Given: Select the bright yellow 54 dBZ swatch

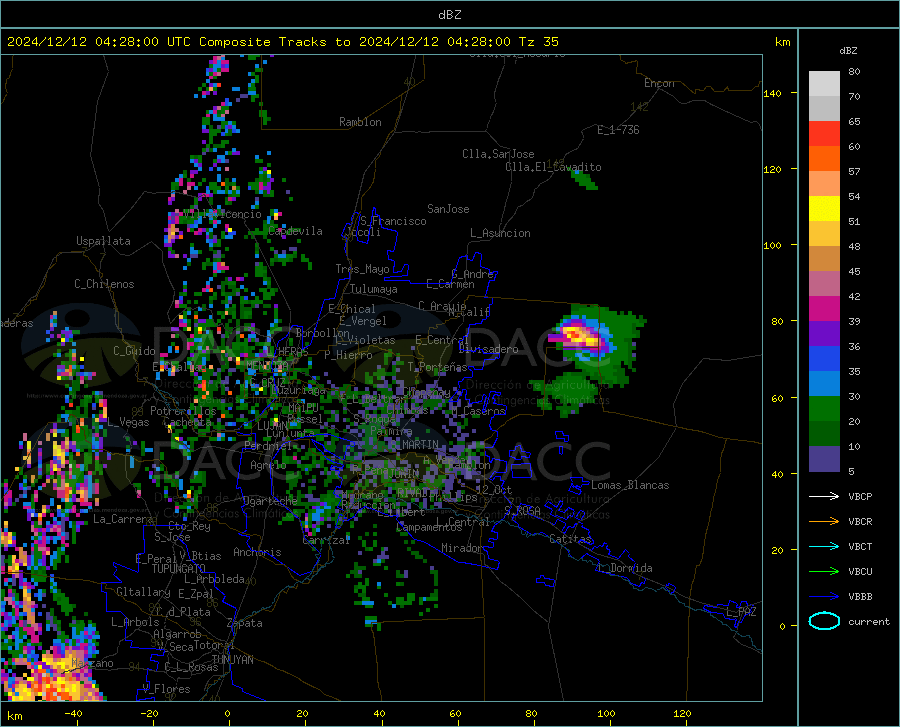Looking at the screenshot, I should click(824, 208).
